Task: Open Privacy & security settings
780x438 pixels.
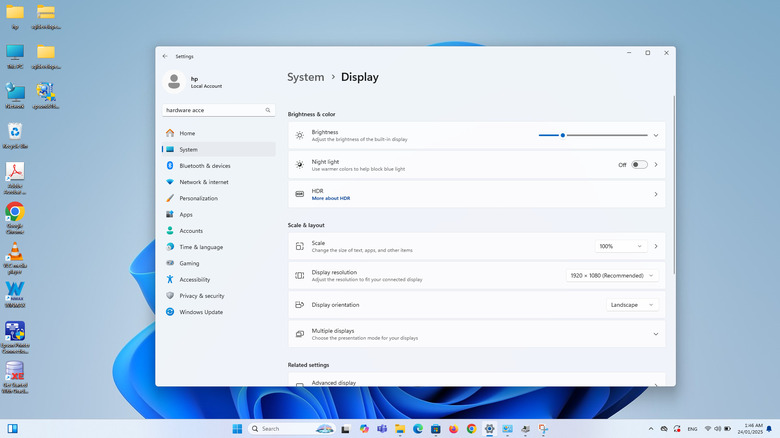Action: (x=201, y=296)
